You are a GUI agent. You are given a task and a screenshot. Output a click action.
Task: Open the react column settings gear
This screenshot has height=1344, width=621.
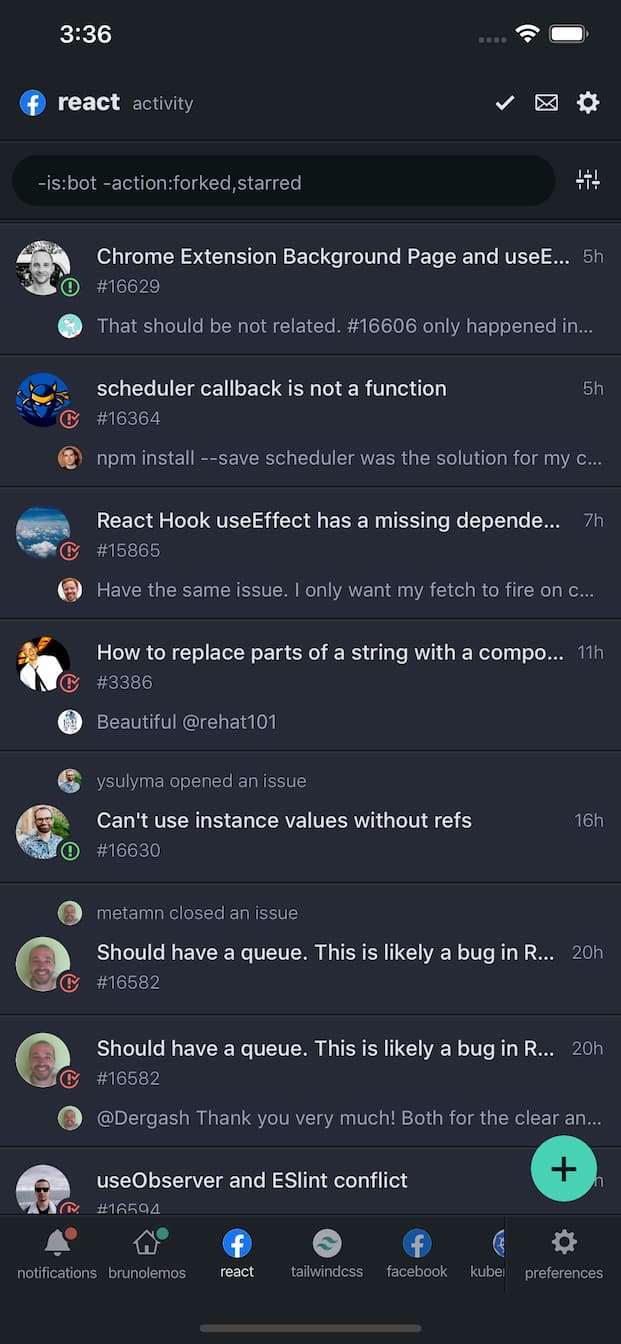point(588,102)
